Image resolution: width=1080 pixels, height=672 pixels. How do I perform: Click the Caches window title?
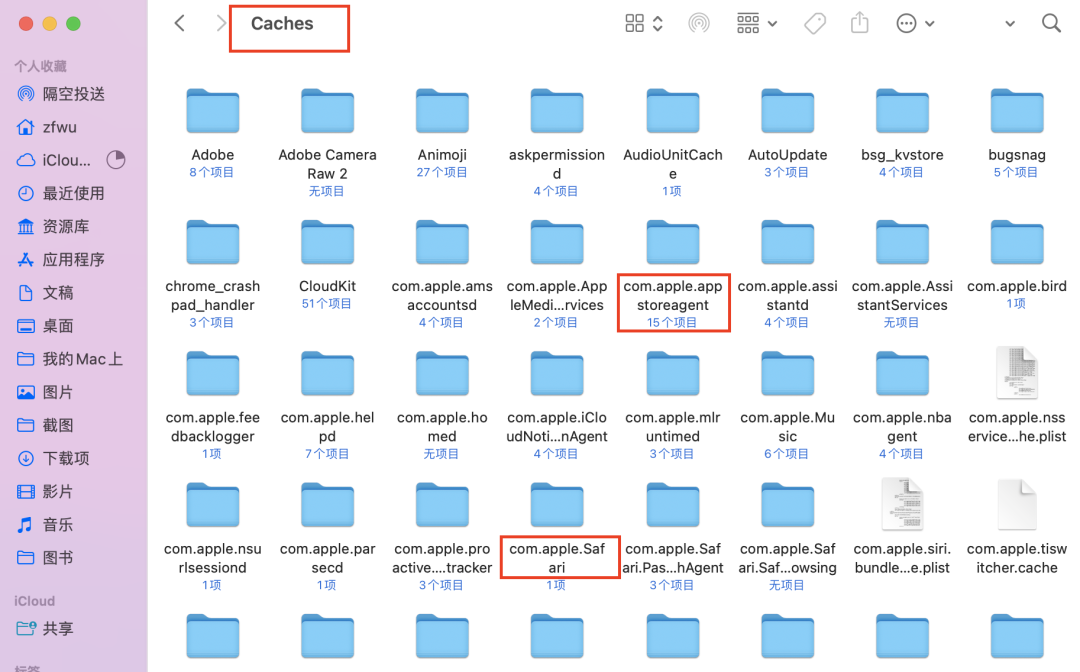tap(282, 23)
